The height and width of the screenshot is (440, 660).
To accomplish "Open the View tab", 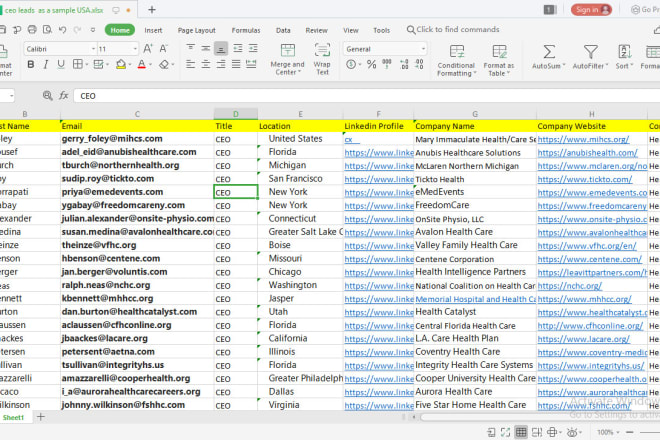I will click(x=351, y=30).
